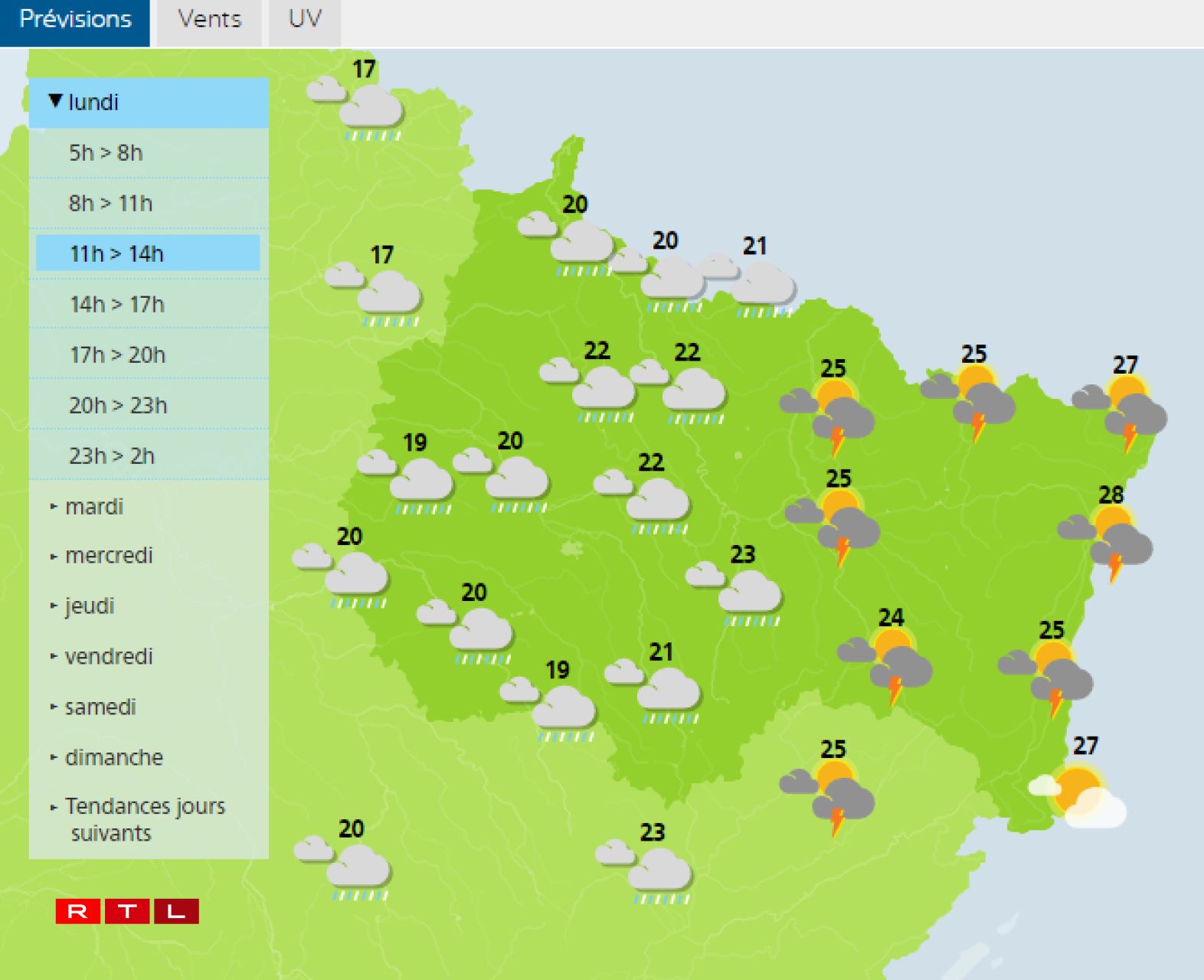Click the 28° thunderstorm weather icon
Image resolution: width=1204 pixels, height=980 pixels.
coord(1107,539)
